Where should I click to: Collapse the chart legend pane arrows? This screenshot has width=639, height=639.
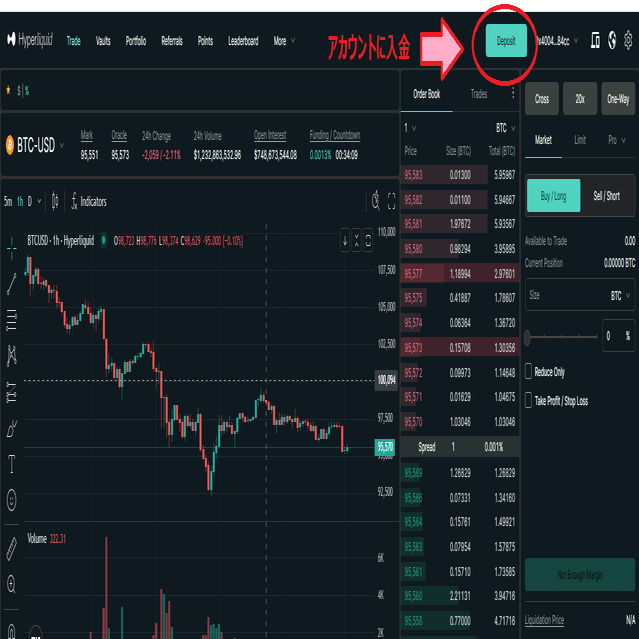coord(357,241)
